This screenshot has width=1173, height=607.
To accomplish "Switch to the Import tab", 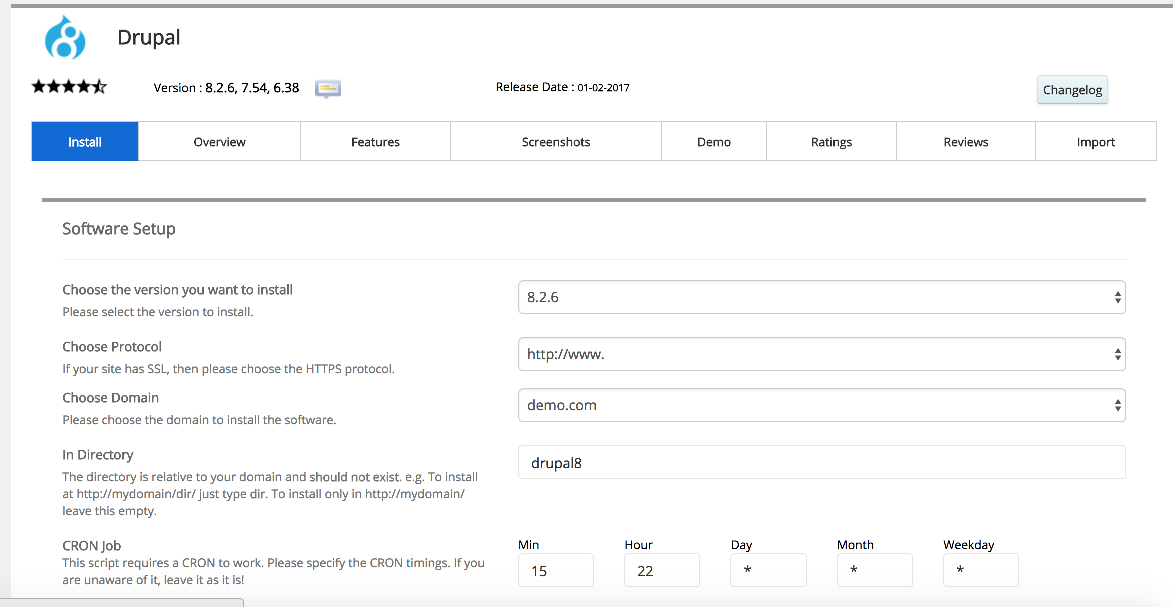I will pos(1096,141).
